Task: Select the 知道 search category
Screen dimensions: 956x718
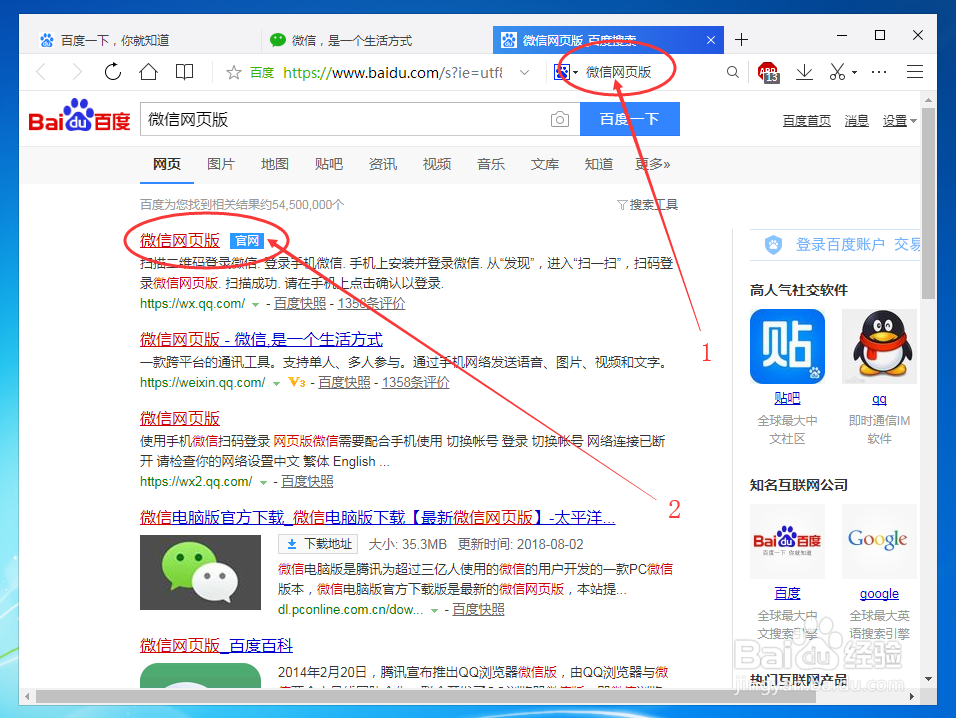Action: 599,164
